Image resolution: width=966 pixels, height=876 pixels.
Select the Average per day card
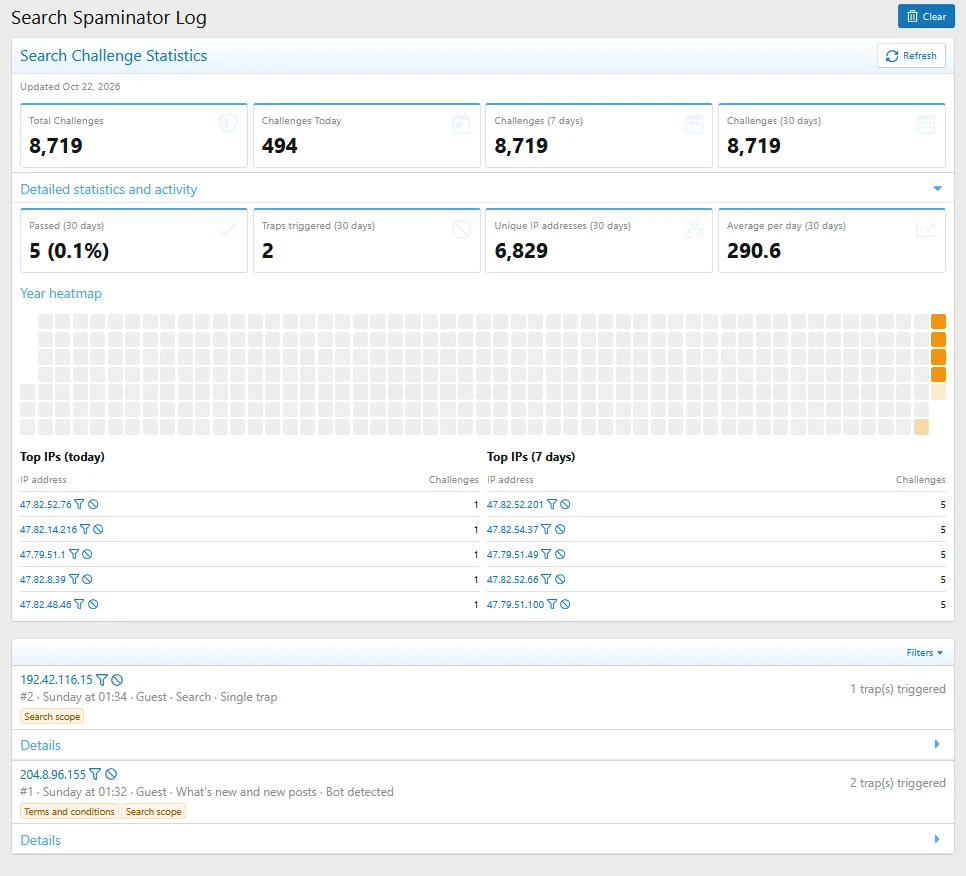coord(832,240)
